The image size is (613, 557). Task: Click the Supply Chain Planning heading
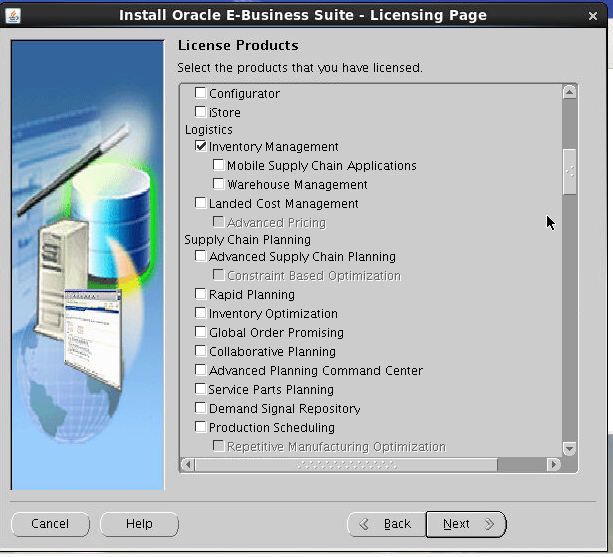(x=247, y=240)
